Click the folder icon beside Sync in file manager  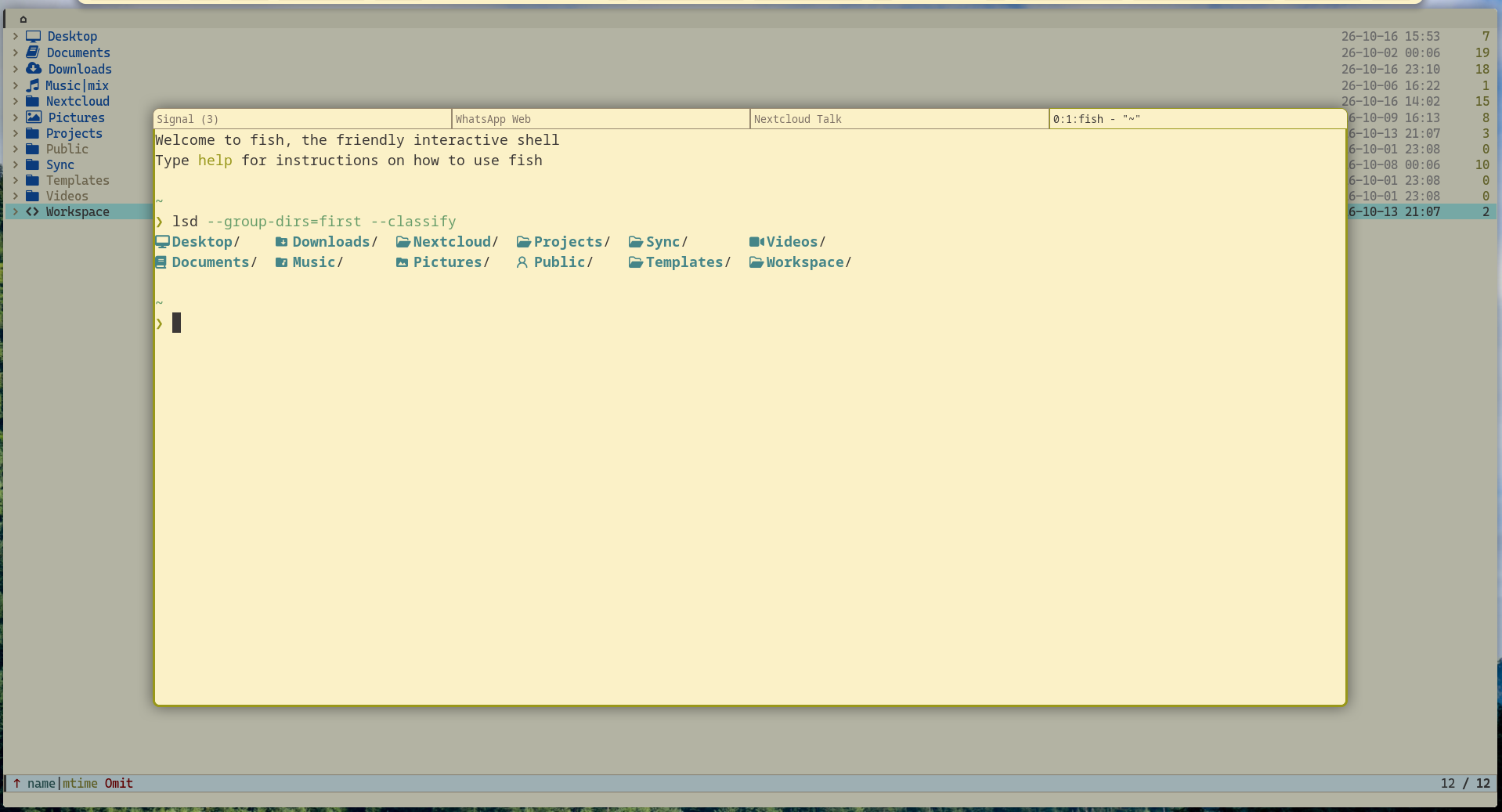click(32, 164)
